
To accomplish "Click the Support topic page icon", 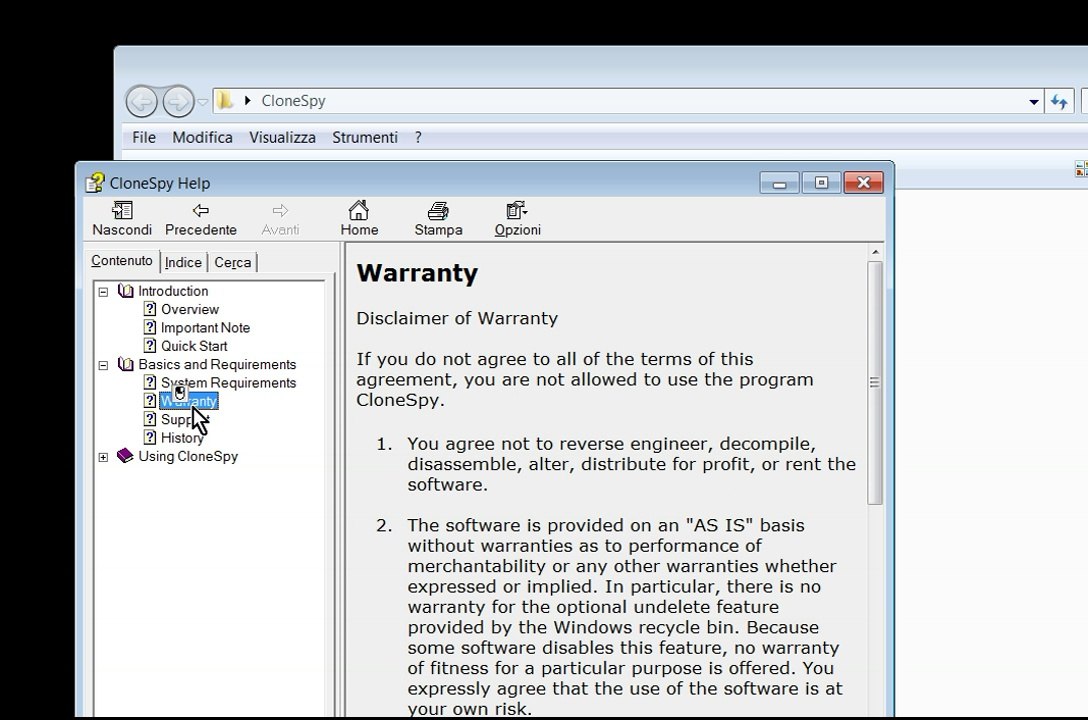I will click(150, 419).
